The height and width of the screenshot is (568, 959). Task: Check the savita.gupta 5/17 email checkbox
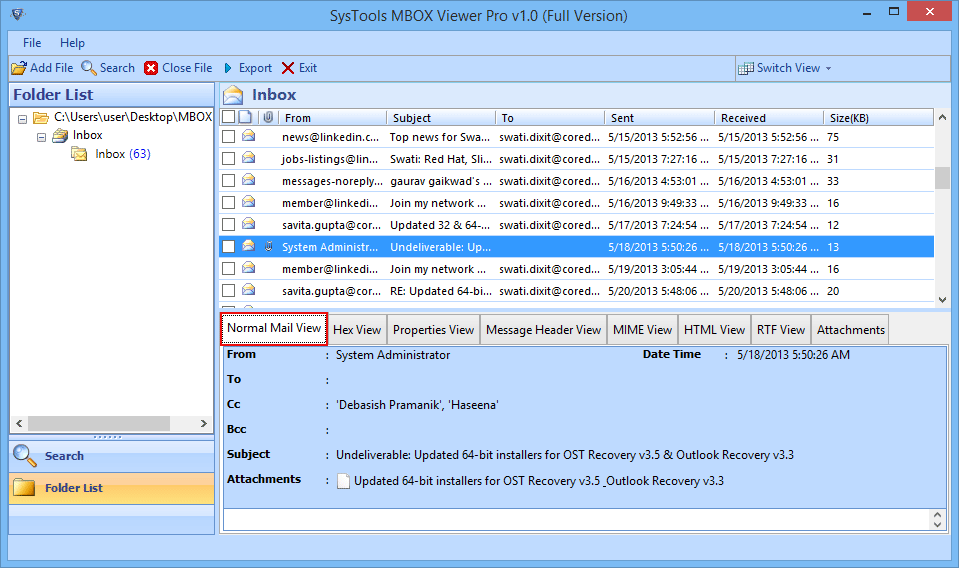[x=229, y=224]
